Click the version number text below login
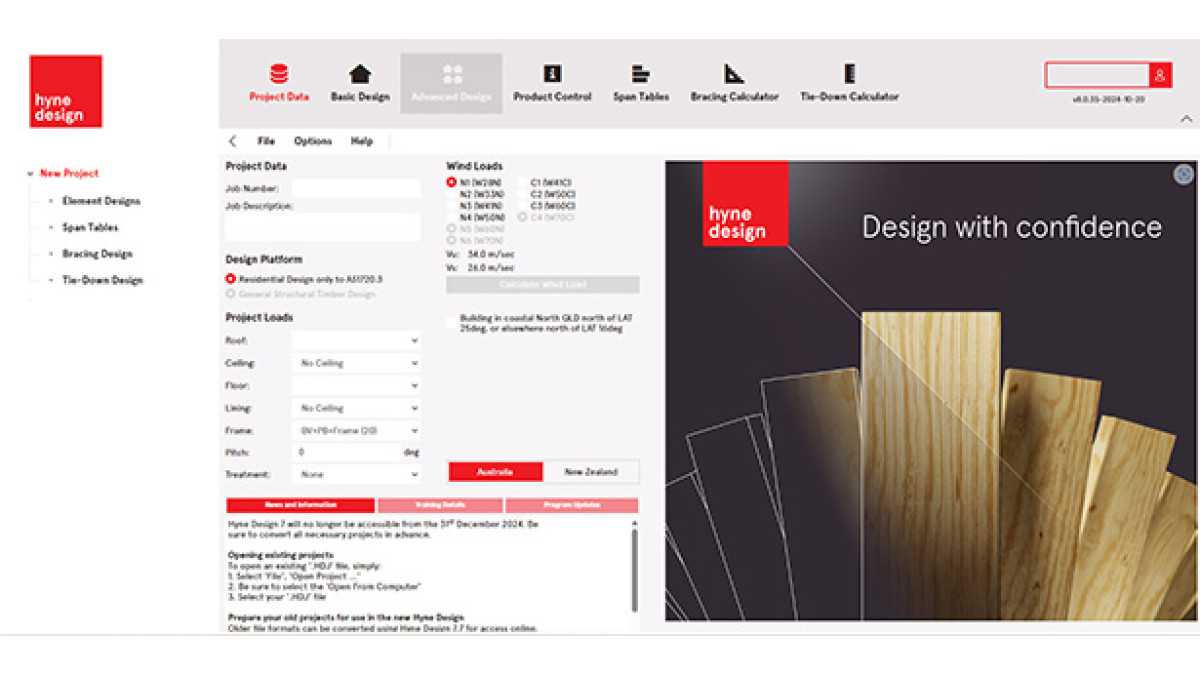This screenshot has width=1200, height=675. pyautogui.click(x=1108, y=100)
